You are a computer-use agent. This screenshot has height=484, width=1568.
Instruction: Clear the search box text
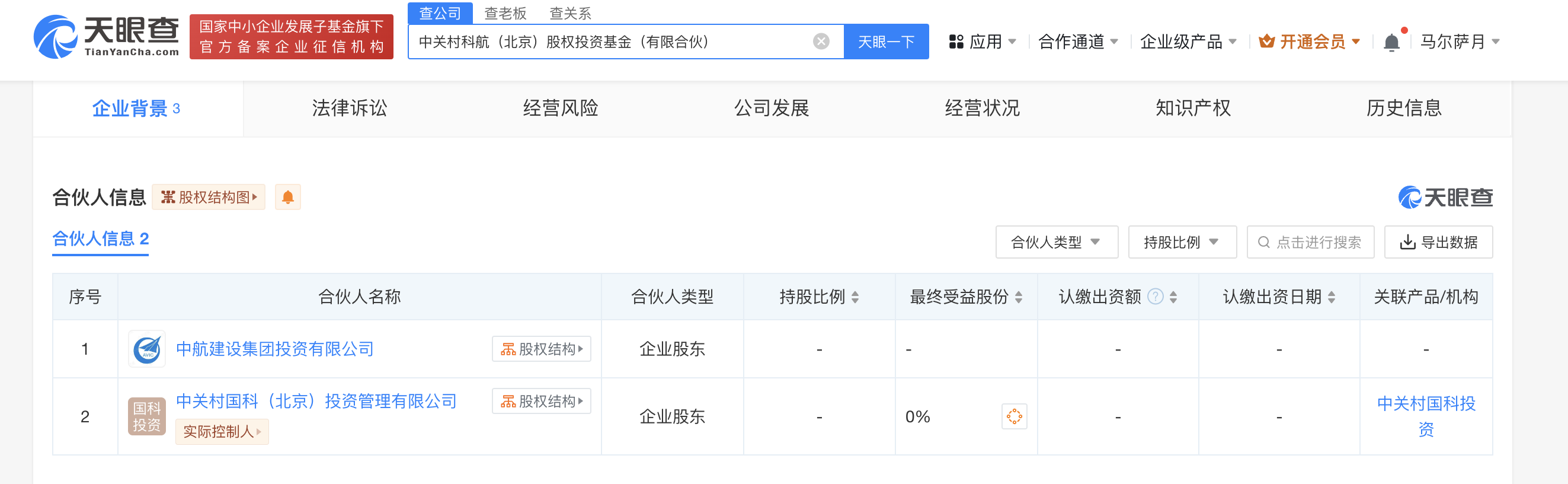[x=821, y=42]
